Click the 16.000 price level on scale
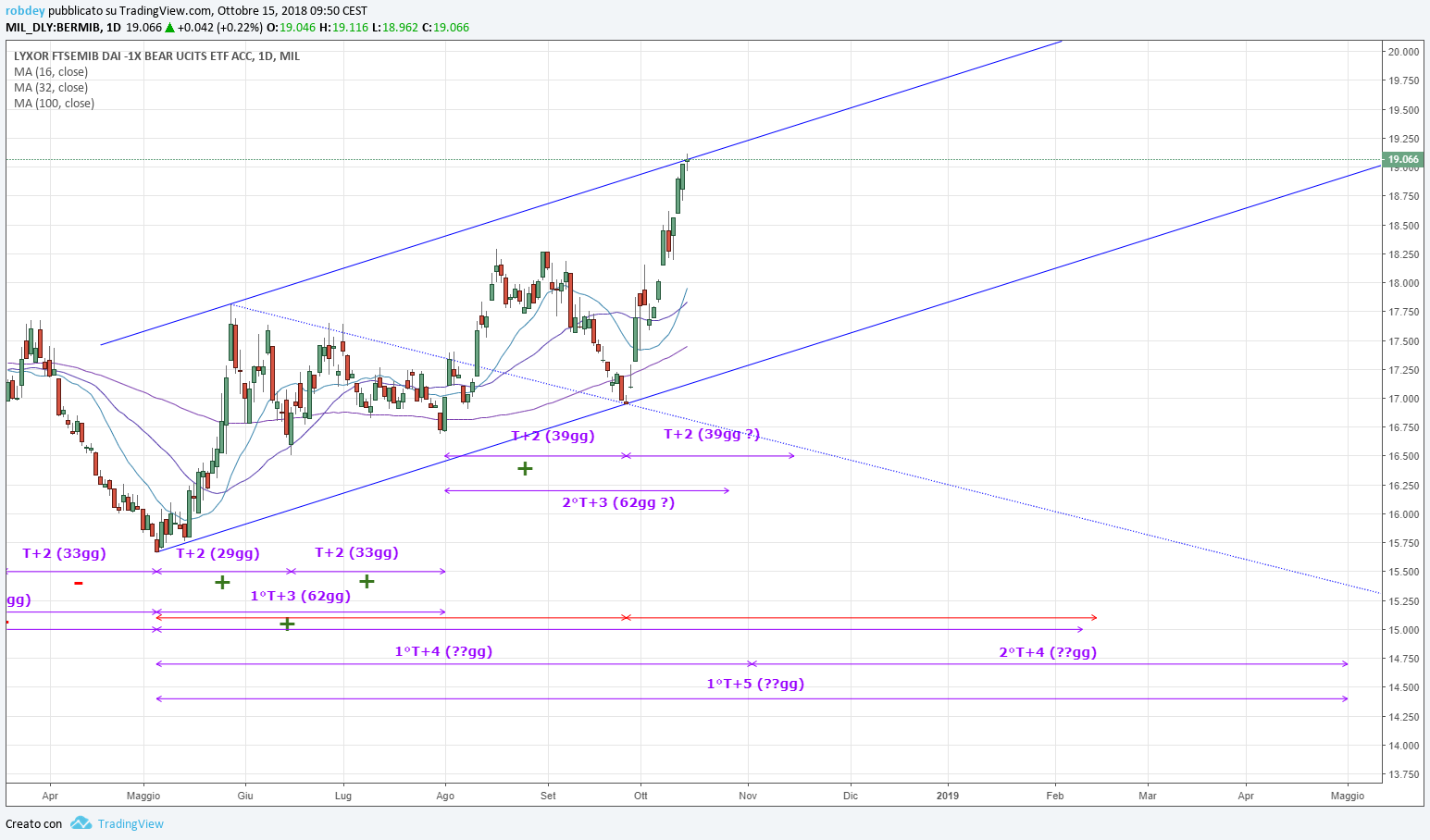Viewport: 1430px width, 840px height. tap(1403, 514)
